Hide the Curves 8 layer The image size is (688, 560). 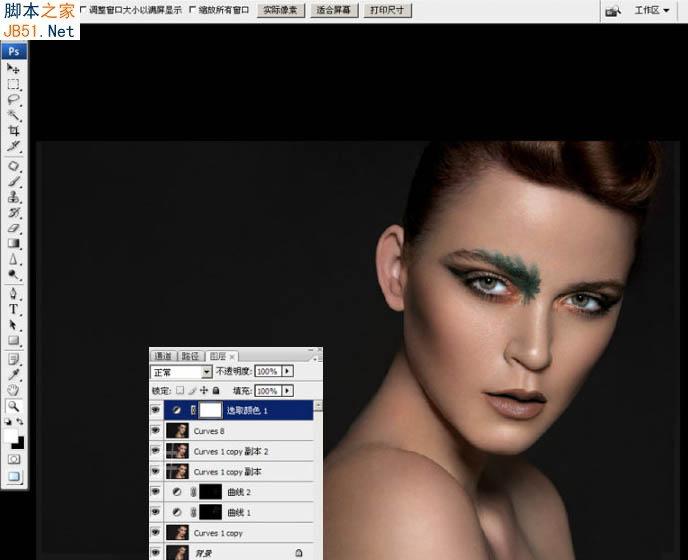pyautogui.click(x=156, y=430)
